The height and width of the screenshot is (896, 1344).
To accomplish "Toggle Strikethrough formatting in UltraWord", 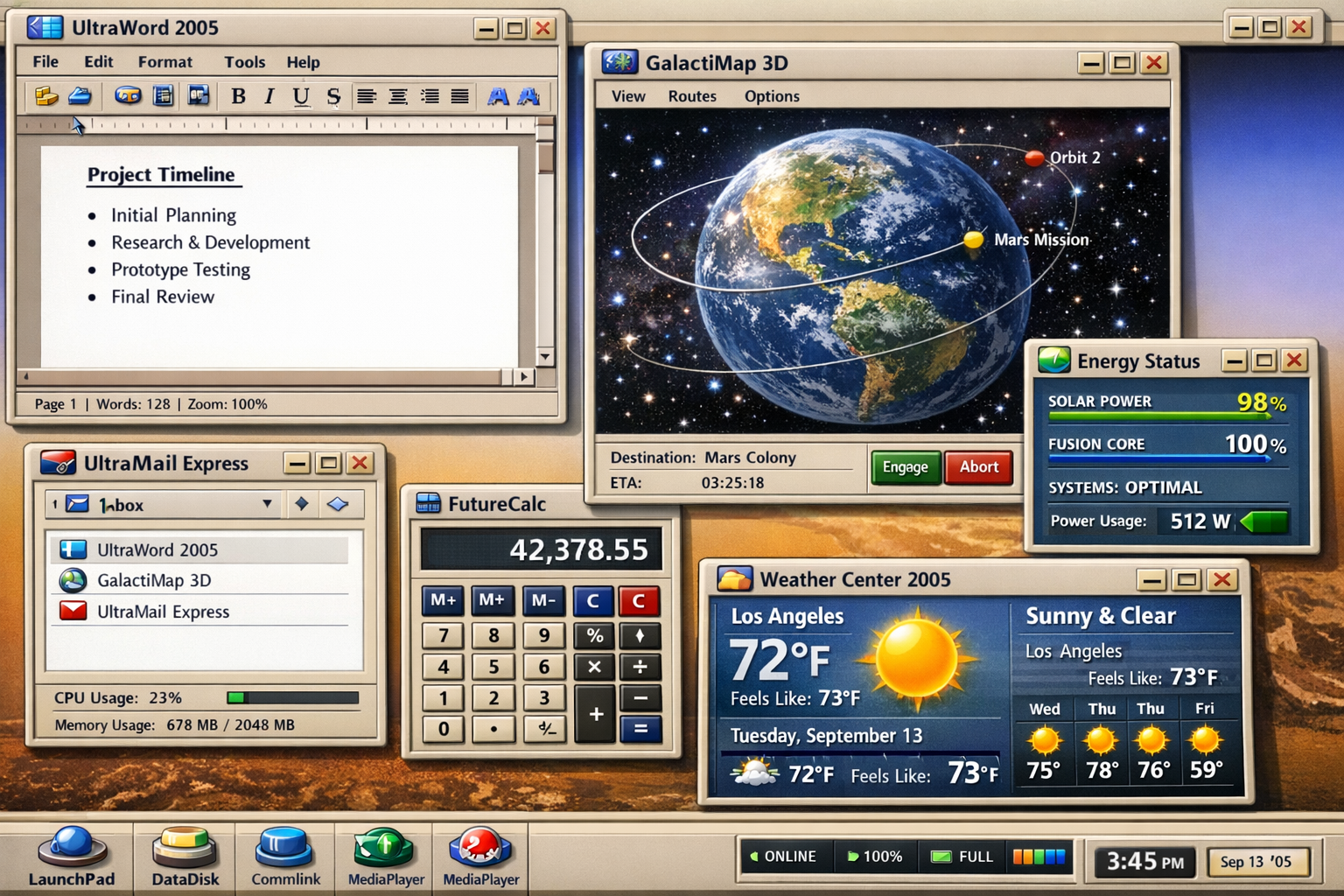I will coord(333,96).
